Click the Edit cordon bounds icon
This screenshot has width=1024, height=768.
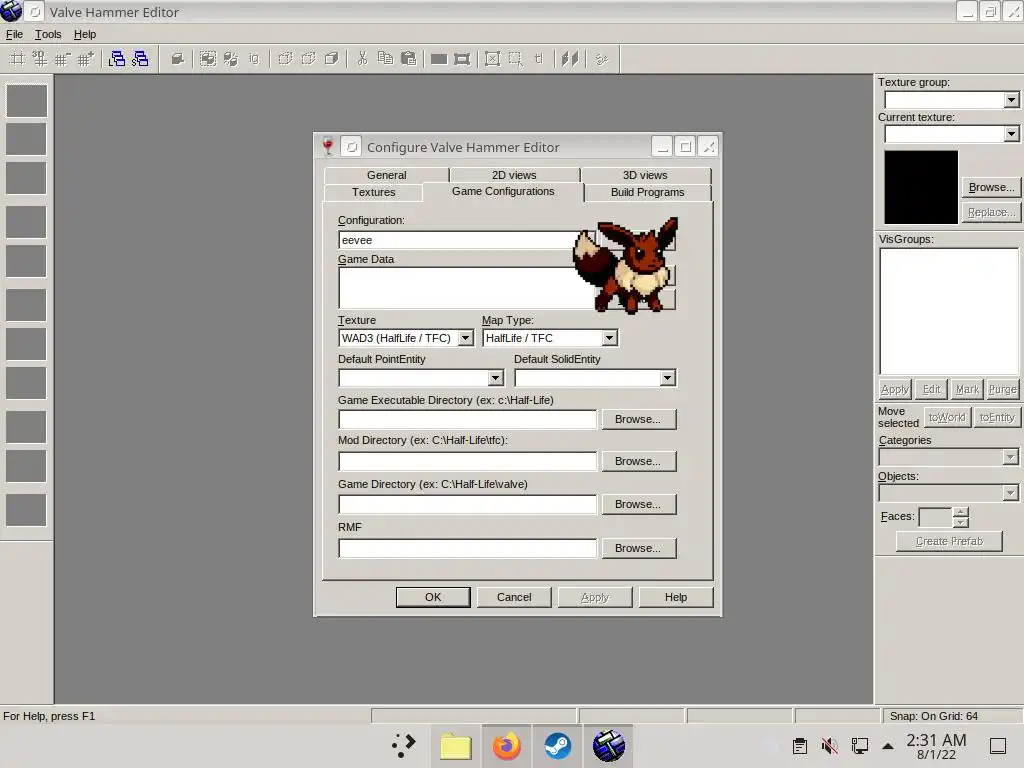[462, 59]
